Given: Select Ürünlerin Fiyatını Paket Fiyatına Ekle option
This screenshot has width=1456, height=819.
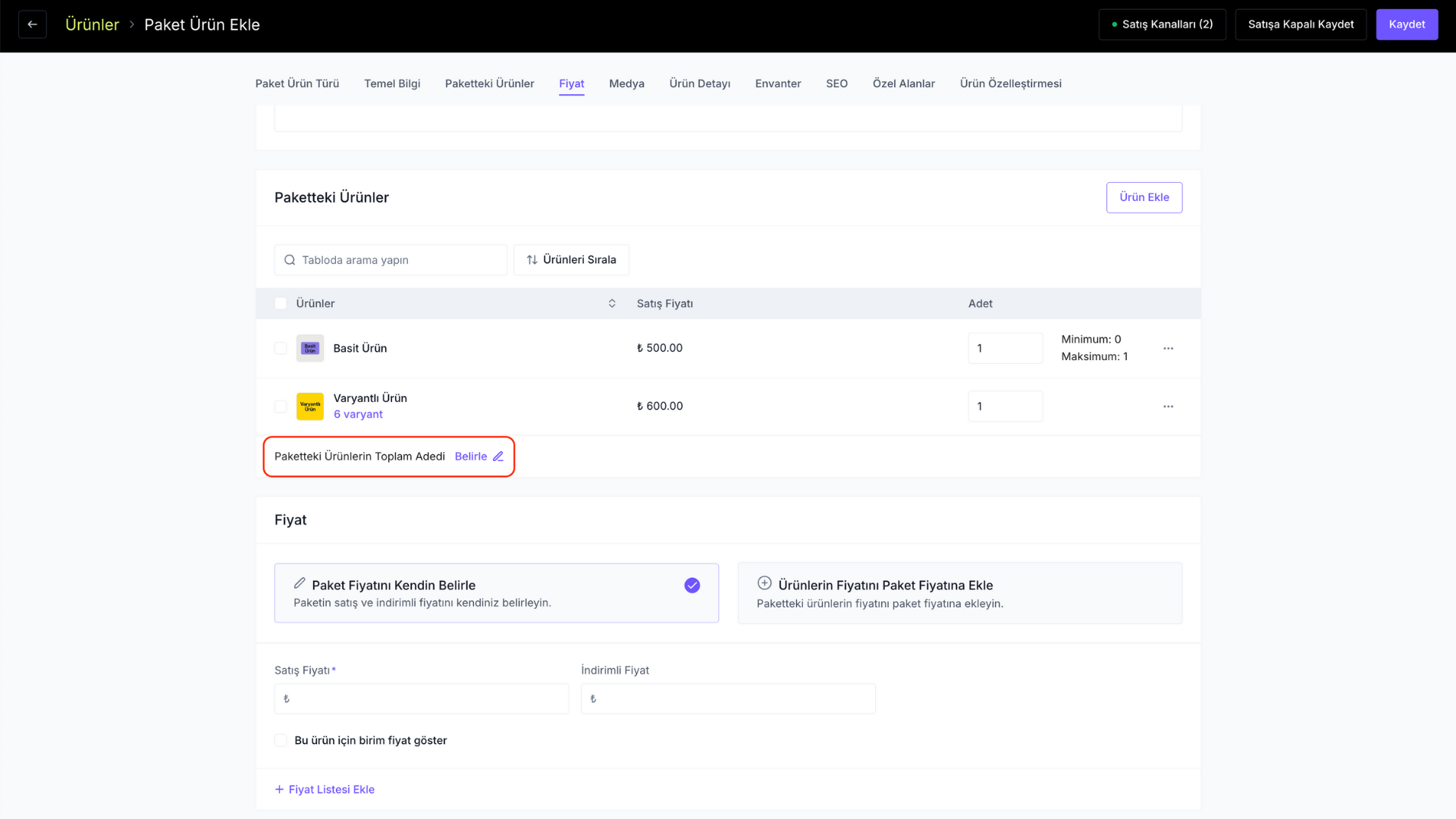Looking at the screenshot, I should click(960, 593).
